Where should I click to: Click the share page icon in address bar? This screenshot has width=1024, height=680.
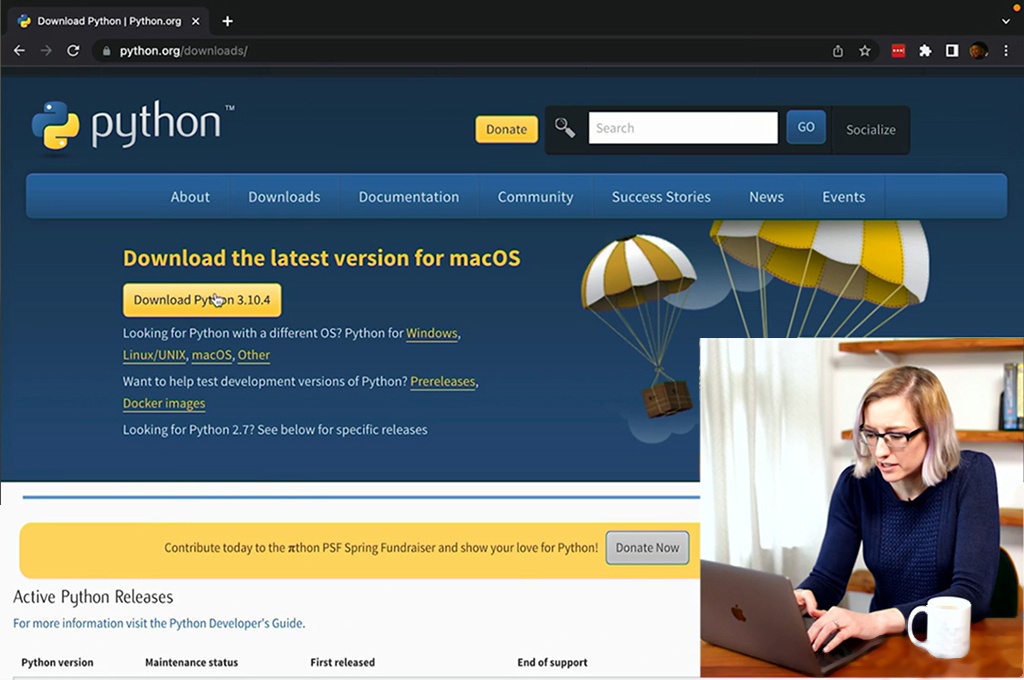(x=838, y=51)
